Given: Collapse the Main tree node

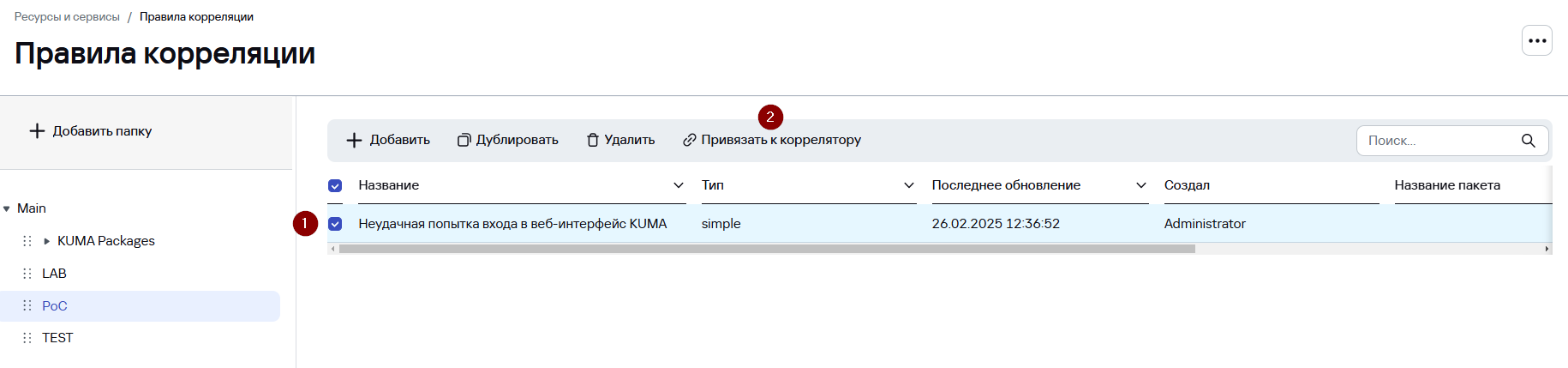Looking at the screenshot, I should tap(7, 208).
